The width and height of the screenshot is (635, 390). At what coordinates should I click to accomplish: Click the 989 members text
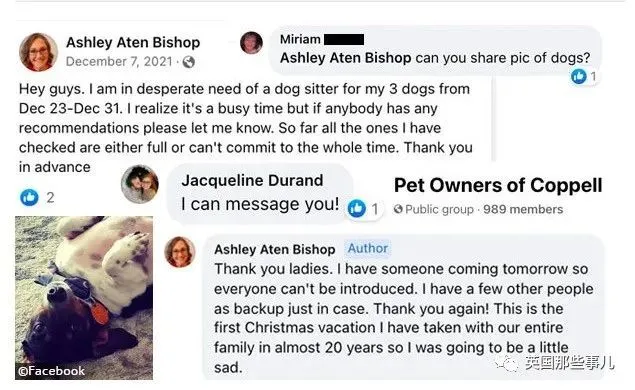[523, 209]
